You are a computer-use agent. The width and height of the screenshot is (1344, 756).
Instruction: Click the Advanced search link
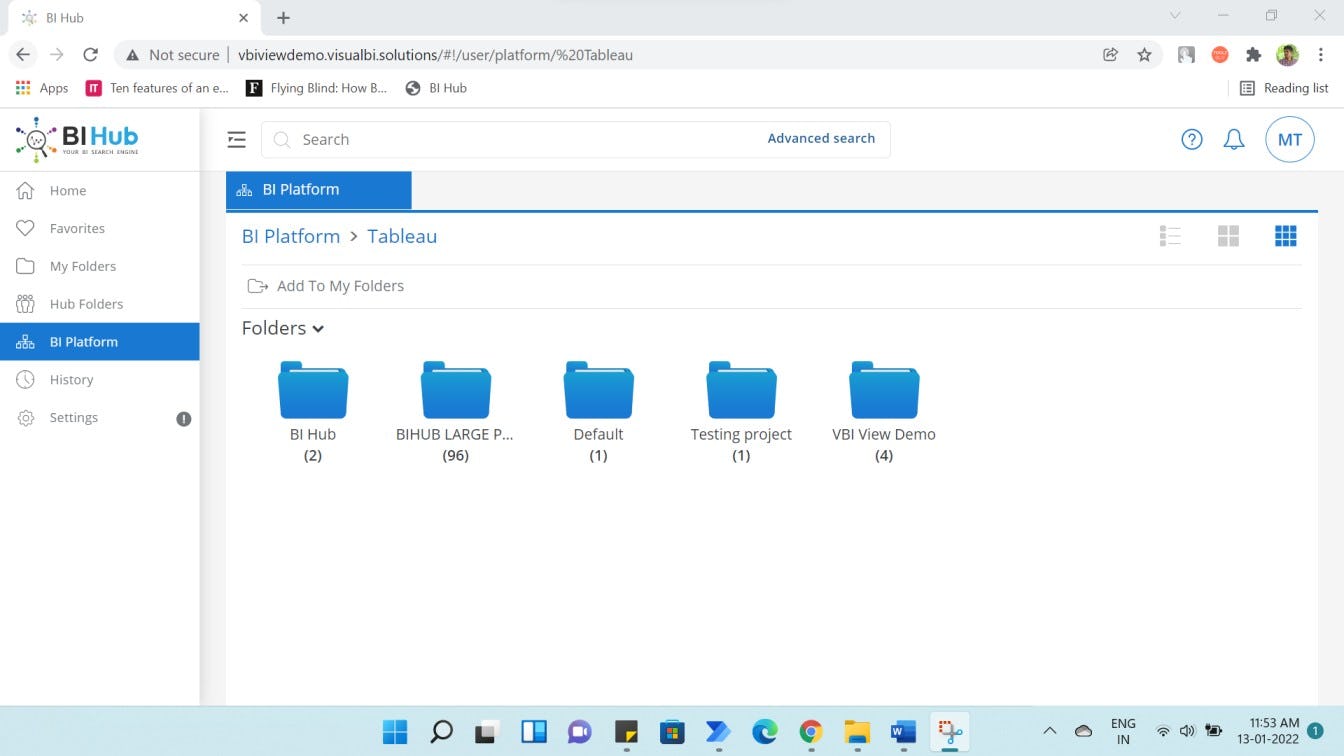click(821, 138)
